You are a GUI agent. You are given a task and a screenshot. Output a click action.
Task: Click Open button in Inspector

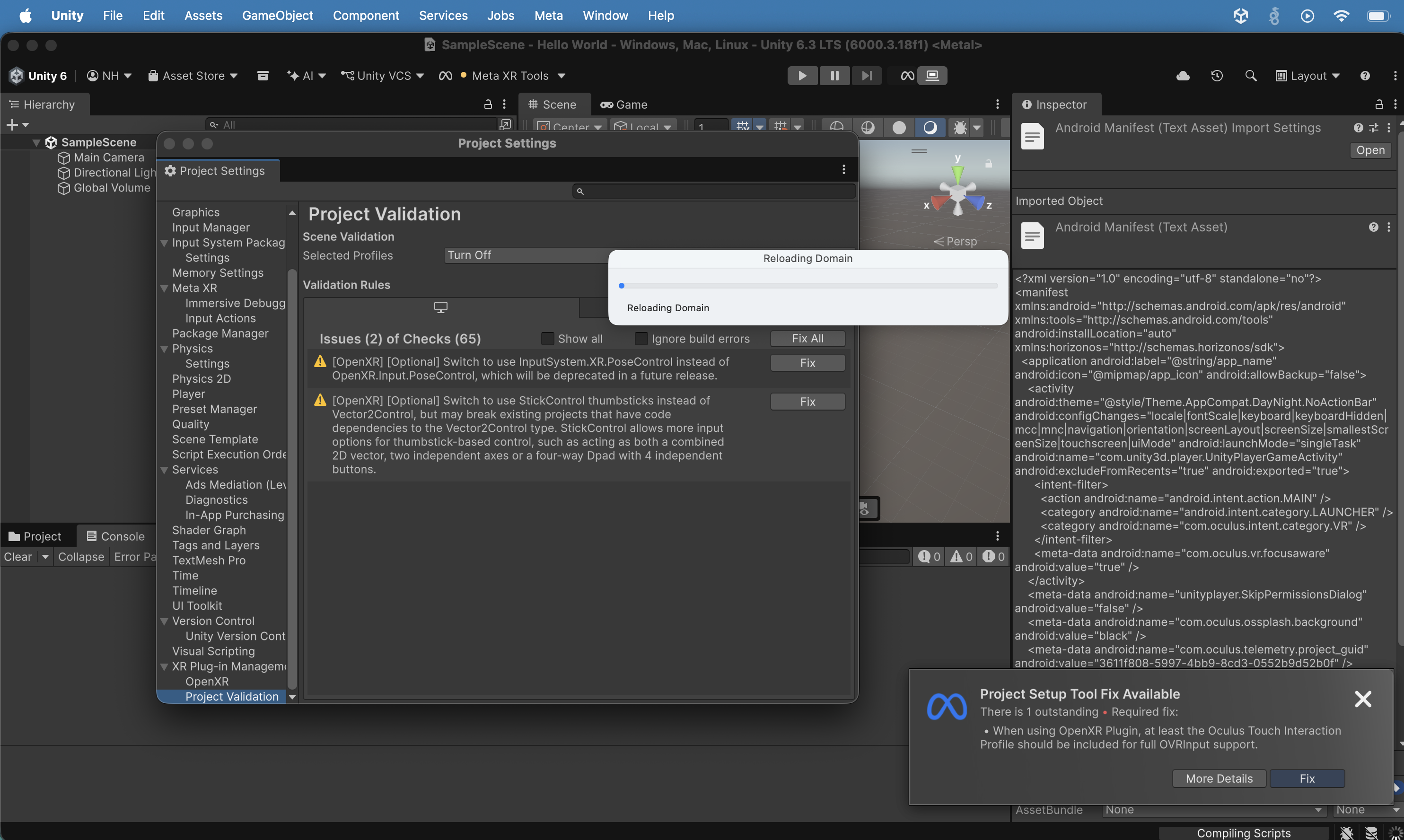[1370, 150]
